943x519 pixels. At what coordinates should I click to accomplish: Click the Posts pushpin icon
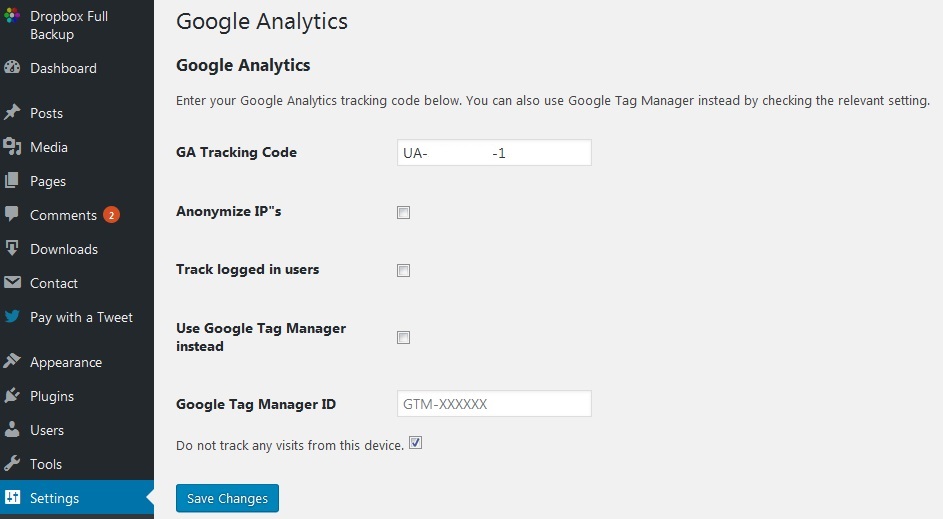pos(11,112)
